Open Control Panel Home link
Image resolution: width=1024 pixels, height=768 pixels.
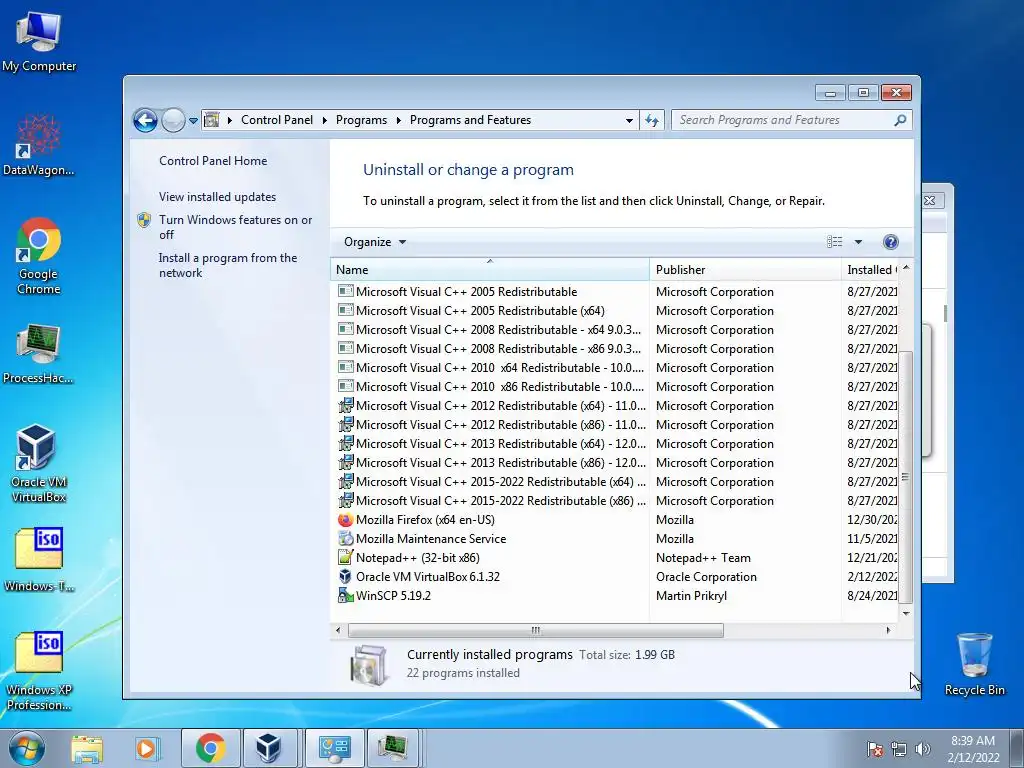[x=213, y=161]
